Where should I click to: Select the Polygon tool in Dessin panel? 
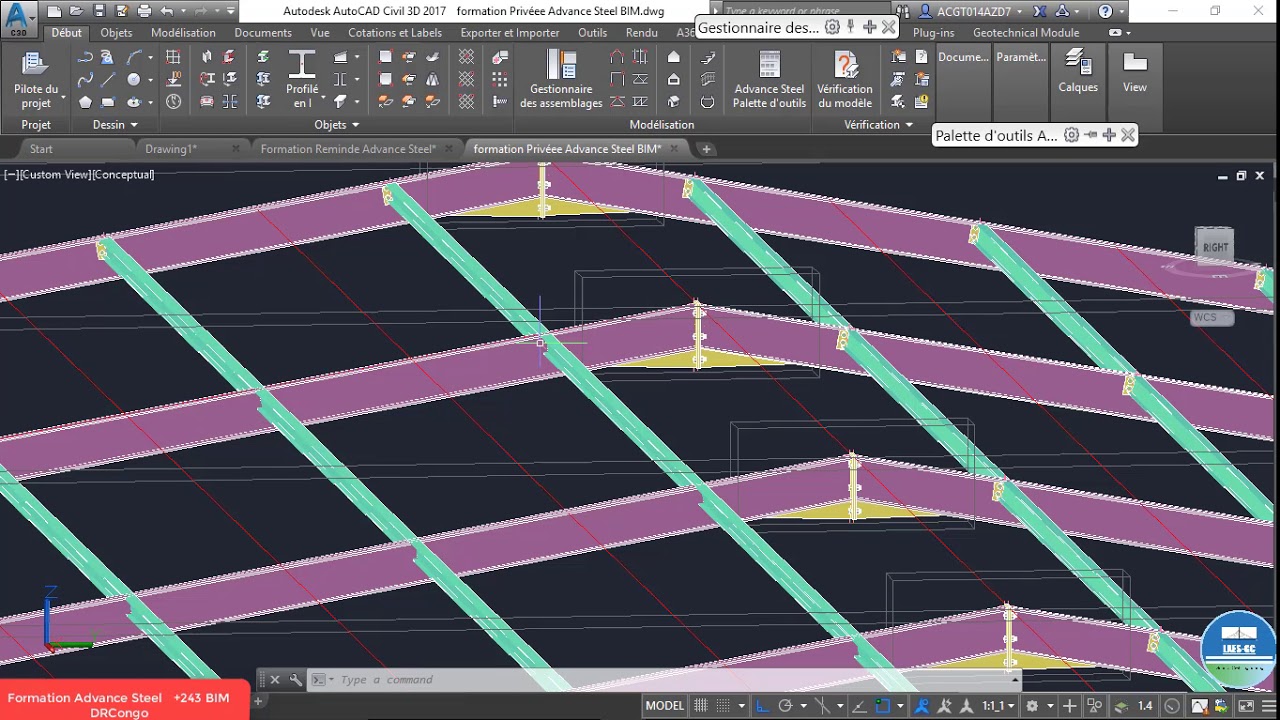coord(86,101)
